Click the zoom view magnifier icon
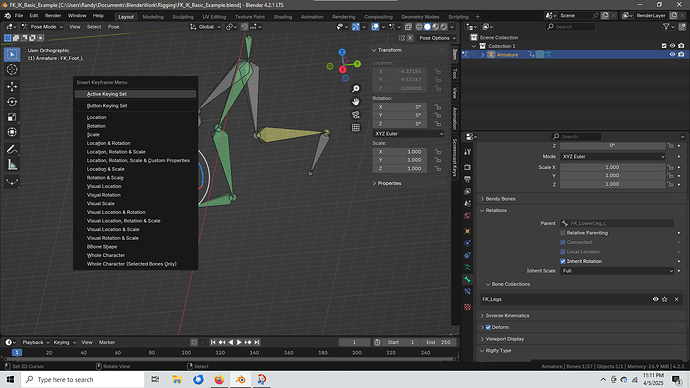 click(356, 89)
